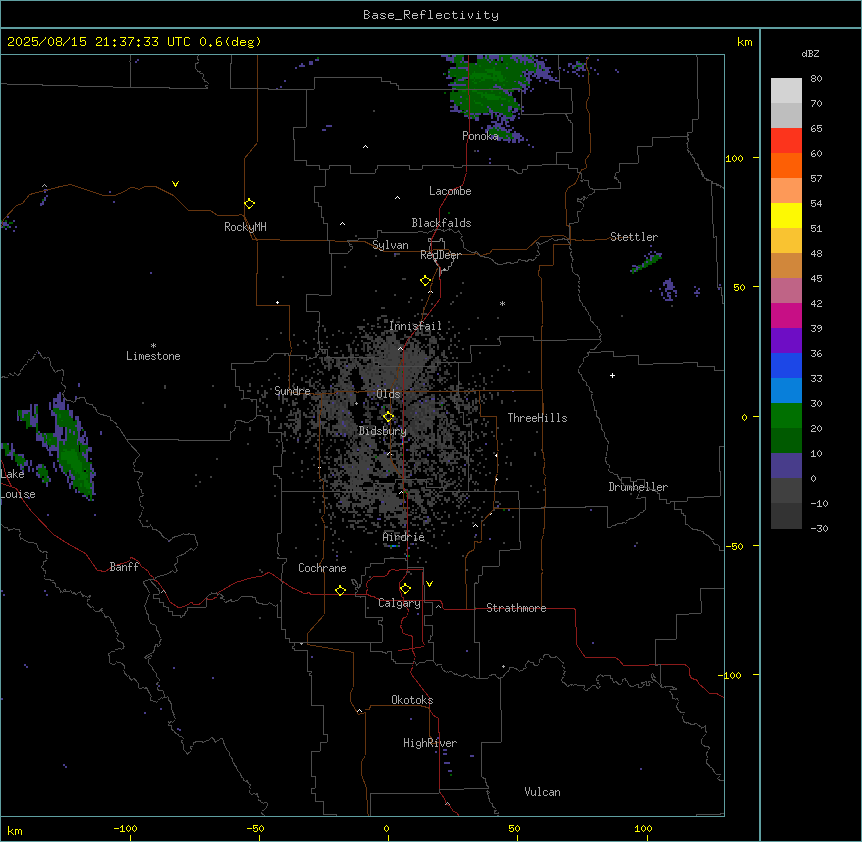
Task: Click the purple 10 dBZ legend swatch
Action: [786, 466]
